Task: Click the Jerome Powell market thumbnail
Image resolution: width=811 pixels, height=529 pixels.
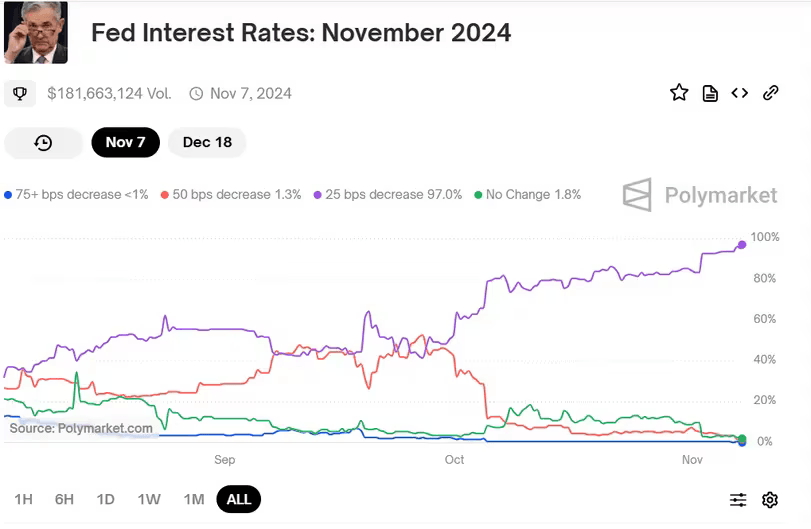Action: click(x=36, y=34)
